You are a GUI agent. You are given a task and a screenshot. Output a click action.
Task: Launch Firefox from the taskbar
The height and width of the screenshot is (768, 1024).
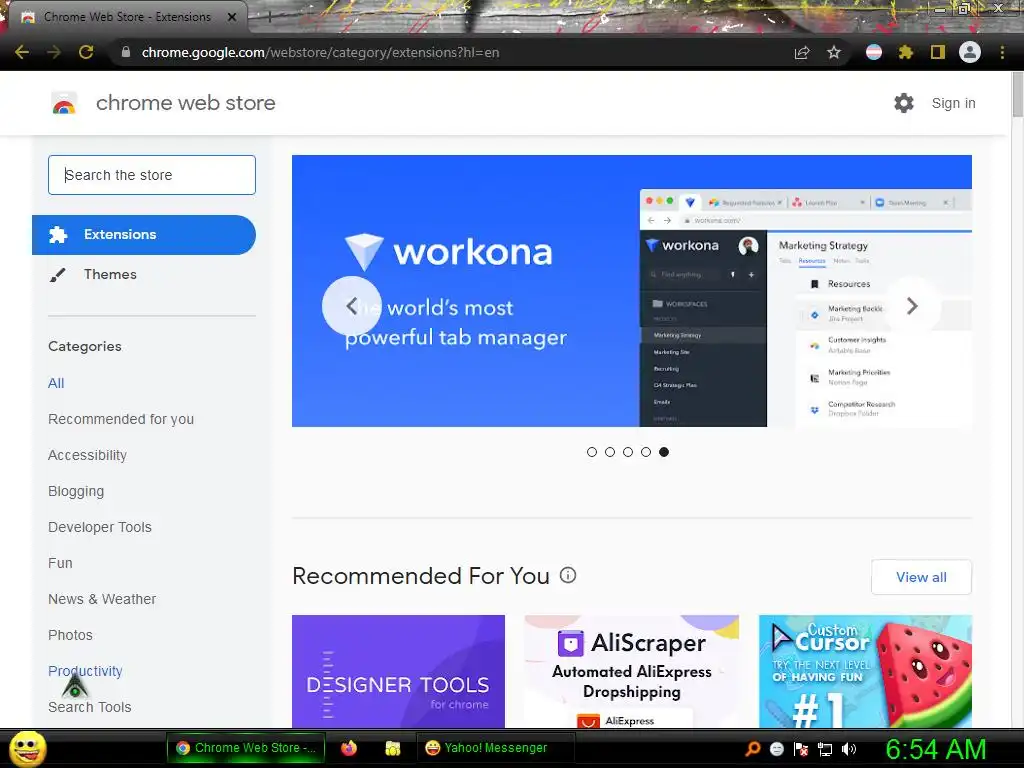click(x=349, y=748)
